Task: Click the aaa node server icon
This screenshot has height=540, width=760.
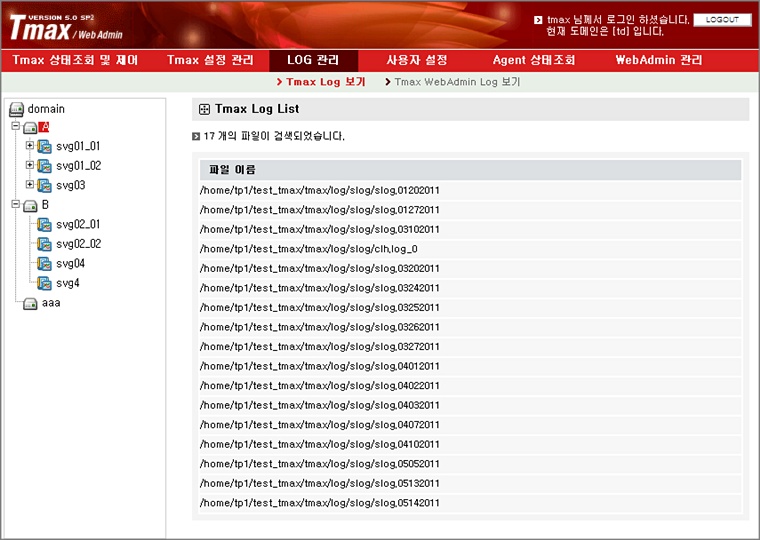Action: click(30, 304)
